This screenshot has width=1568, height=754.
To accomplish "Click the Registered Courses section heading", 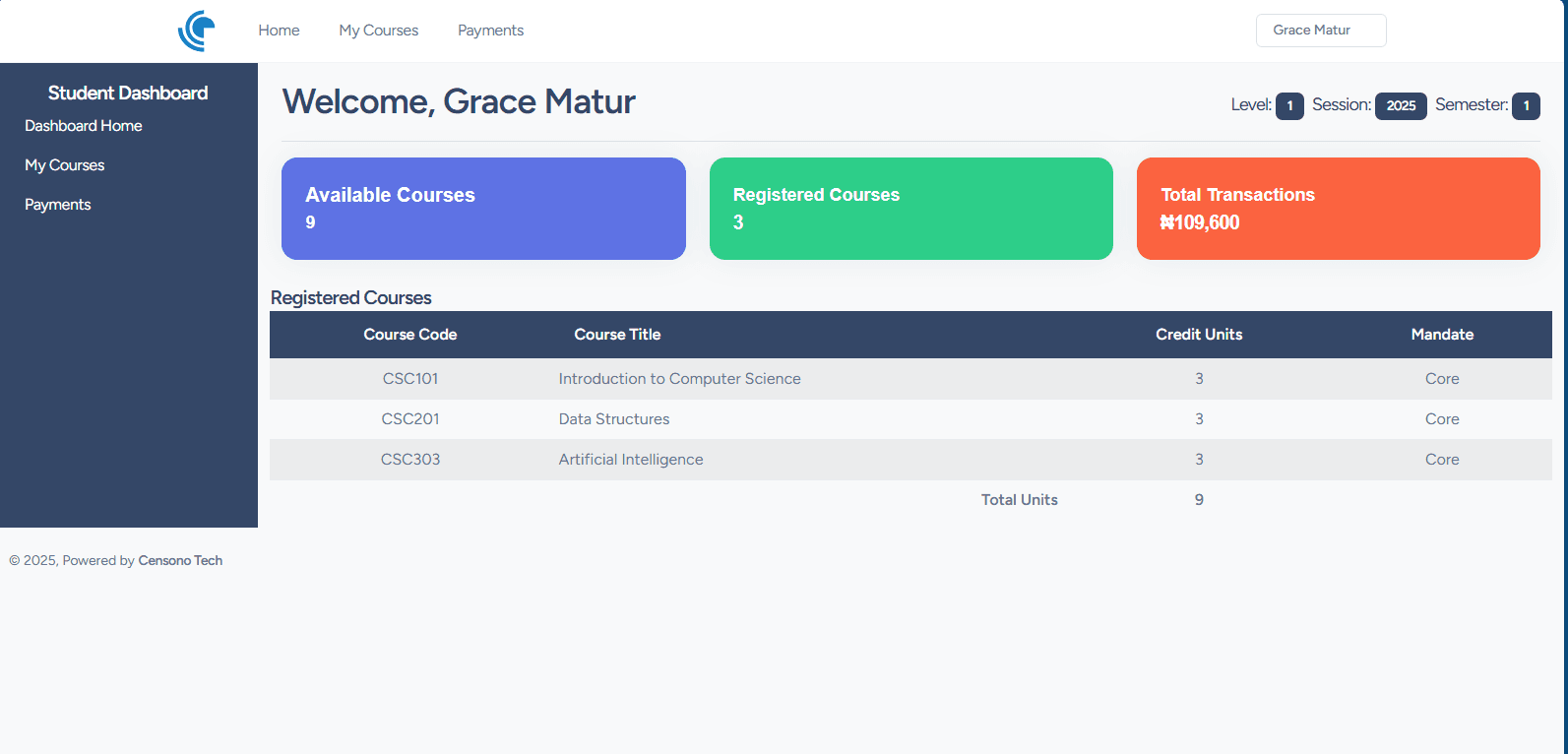I will pos(351,297).
